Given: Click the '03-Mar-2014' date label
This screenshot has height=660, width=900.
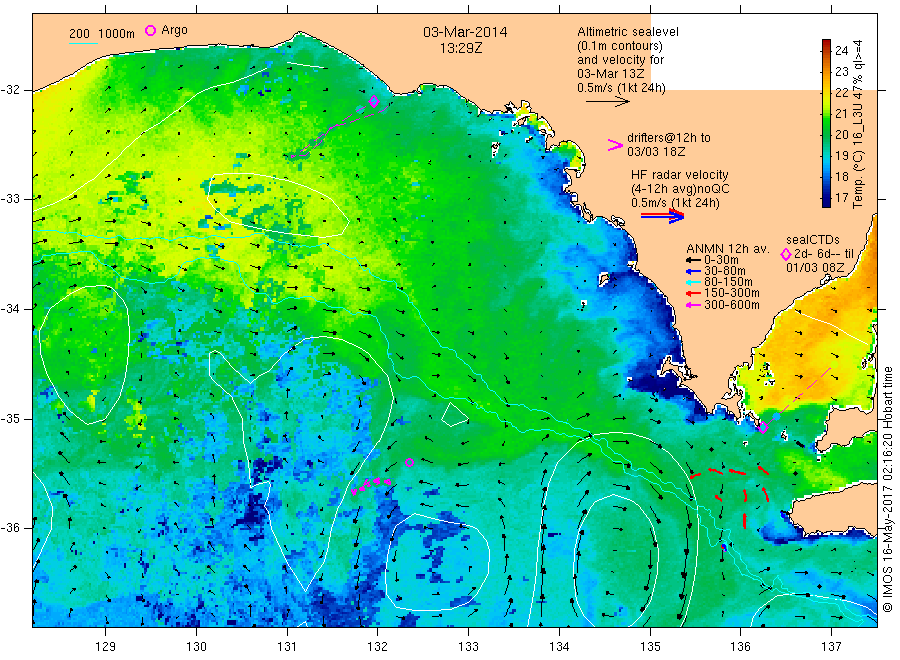Looking at the screenshot, I should (465, 32).
